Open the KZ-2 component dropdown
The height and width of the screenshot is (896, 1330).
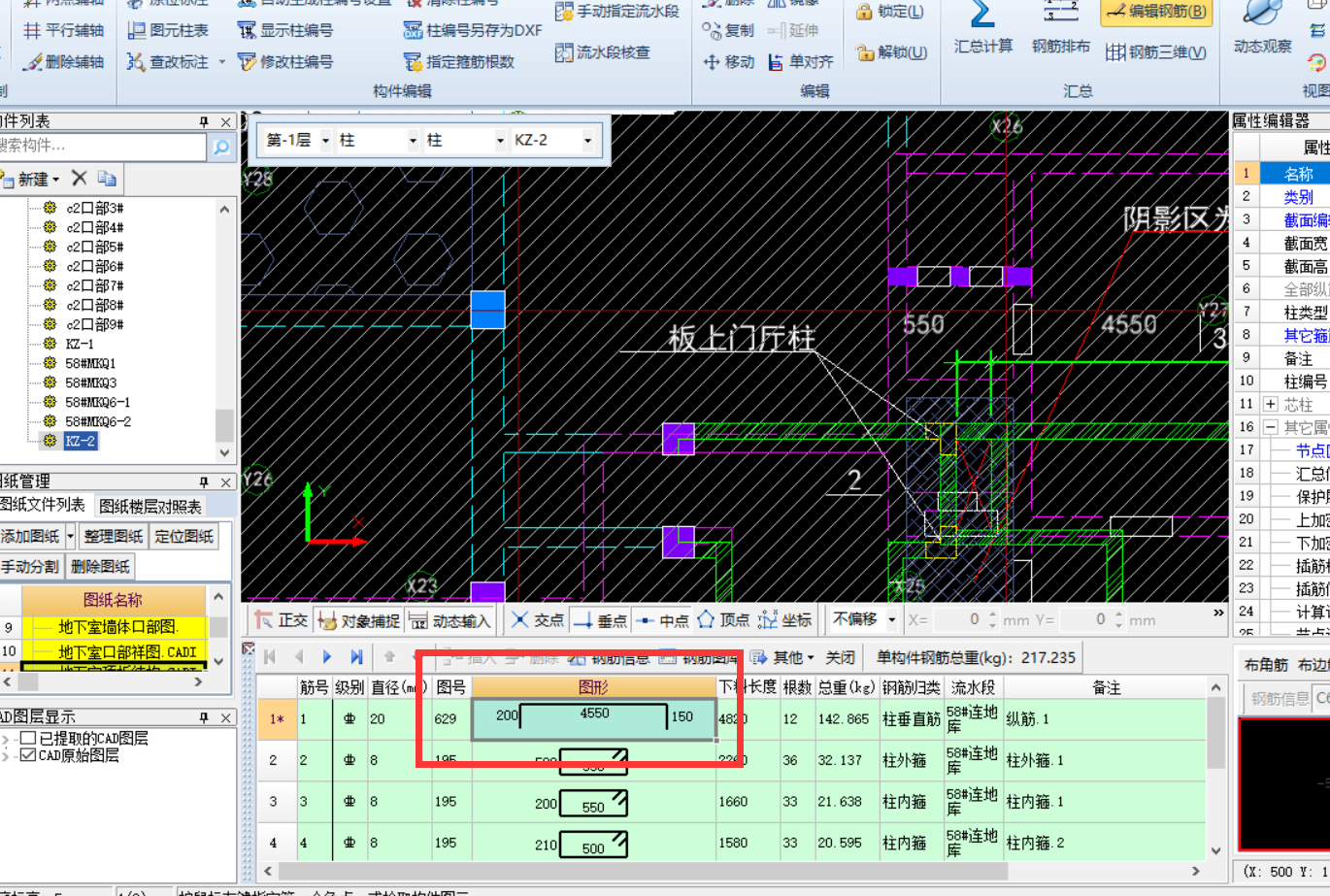click(x=587, y=141)
